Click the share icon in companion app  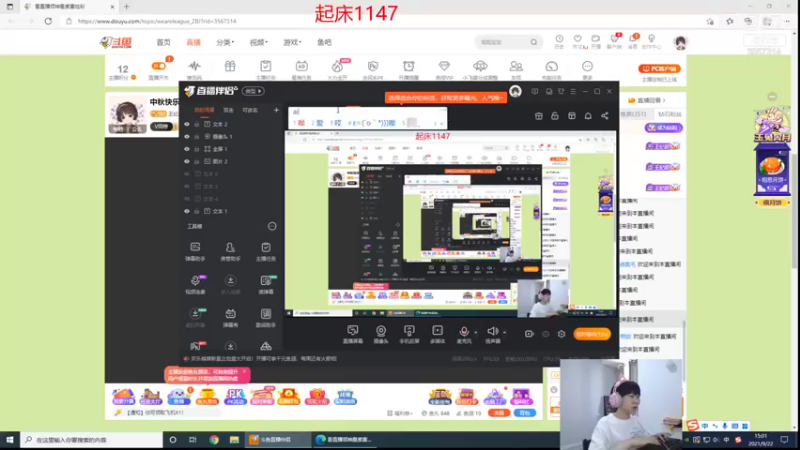pyautogui.click(x=605, y=116)
